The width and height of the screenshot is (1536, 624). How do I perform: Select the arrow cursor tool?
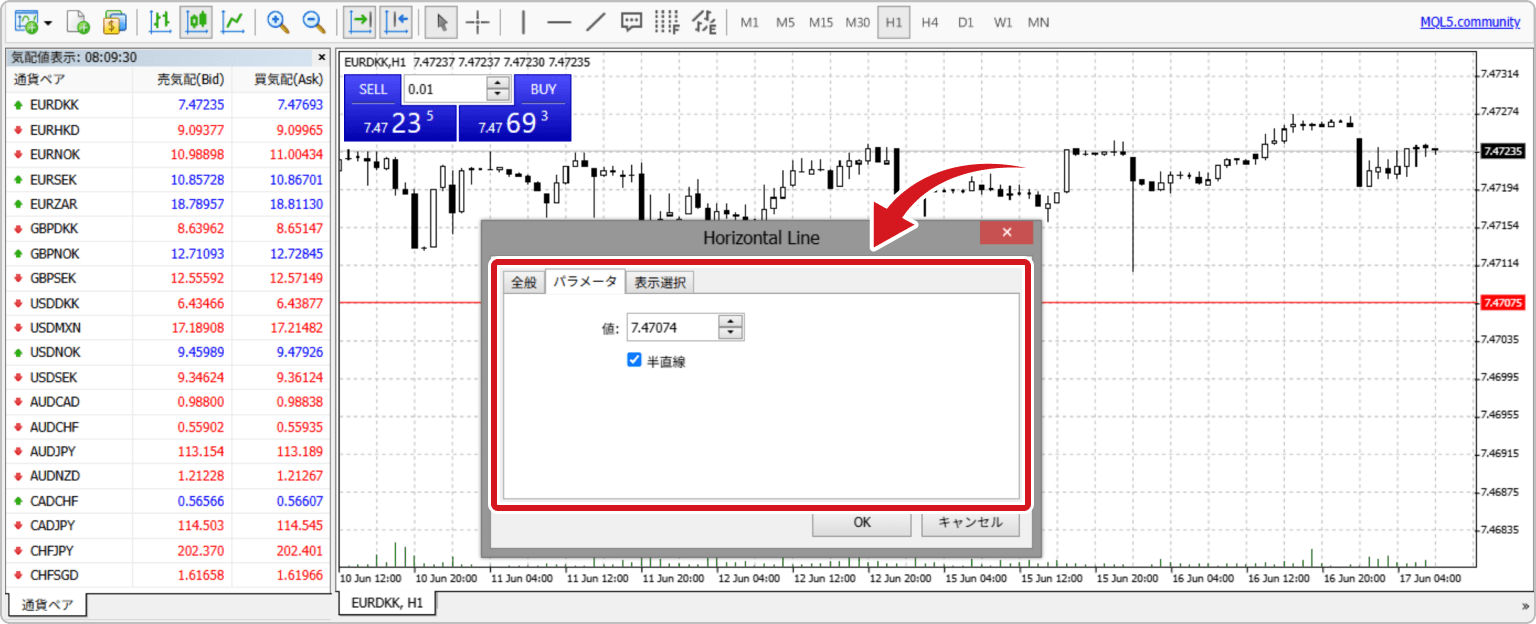441,21
